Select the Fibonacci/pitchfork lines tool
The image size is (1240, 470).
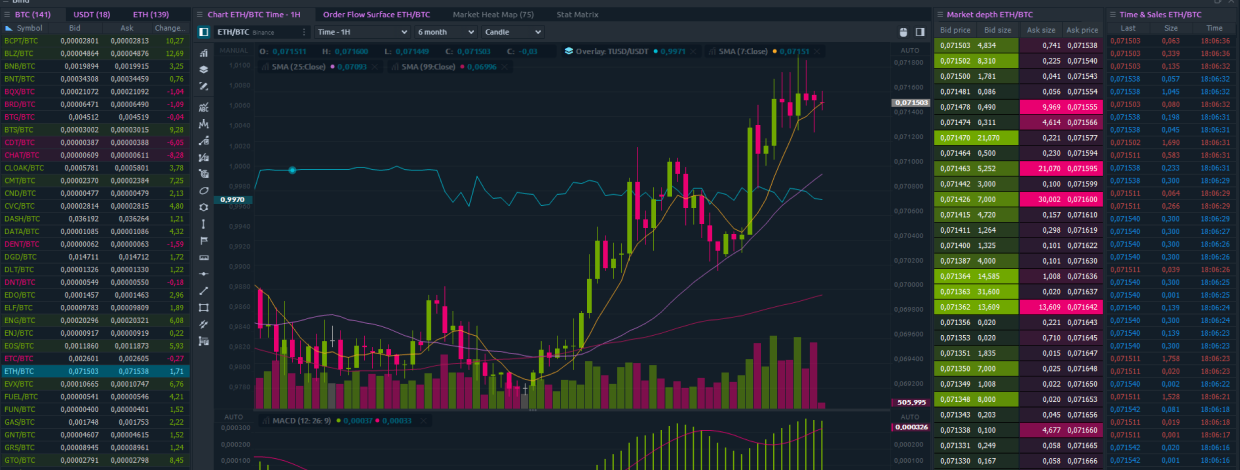pyautogui.click(x=204, y=324)
